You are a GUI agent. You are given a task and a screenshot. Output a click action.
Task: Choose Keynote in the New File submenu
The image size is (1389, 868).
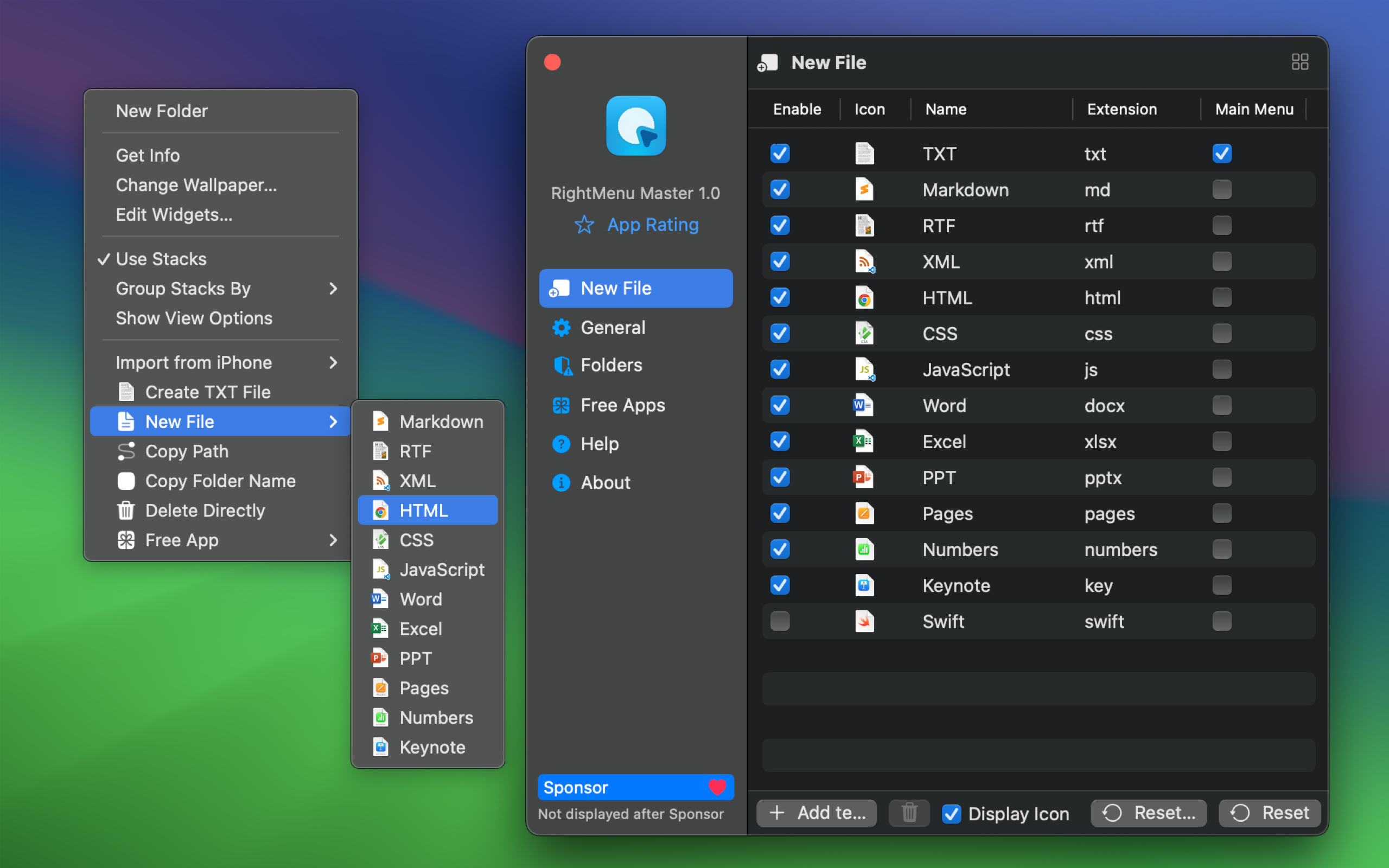[x=428, y=747]
